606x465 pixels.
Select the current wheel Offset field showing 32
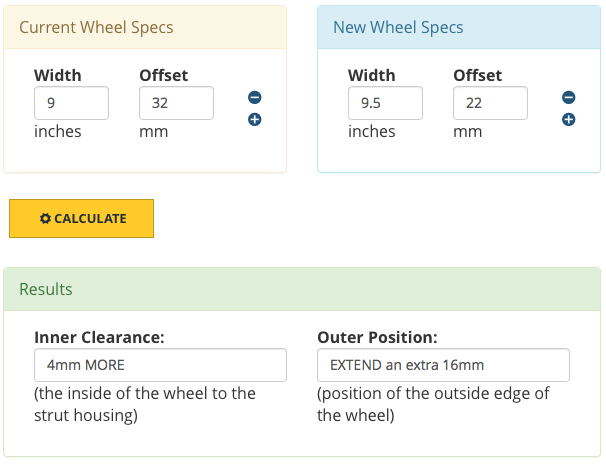point(176,103)
